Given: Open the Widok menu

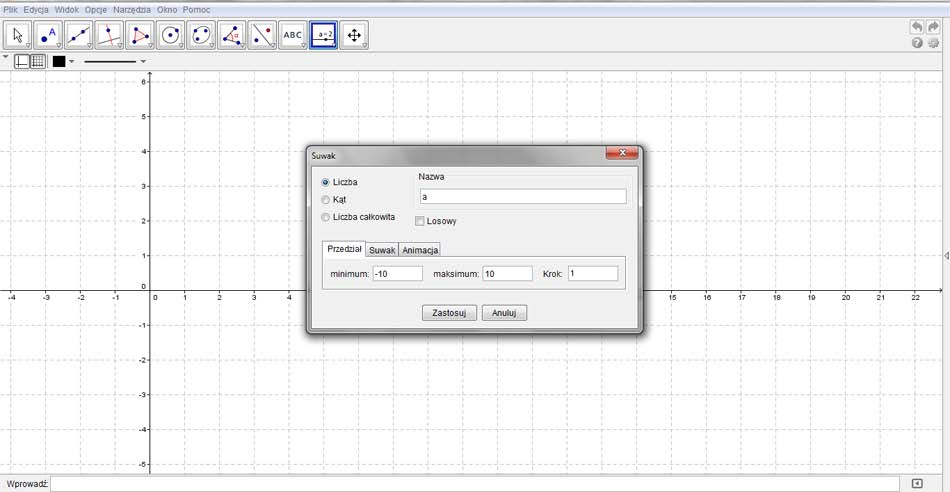Looking at the screenshot, I should (67, 10).
